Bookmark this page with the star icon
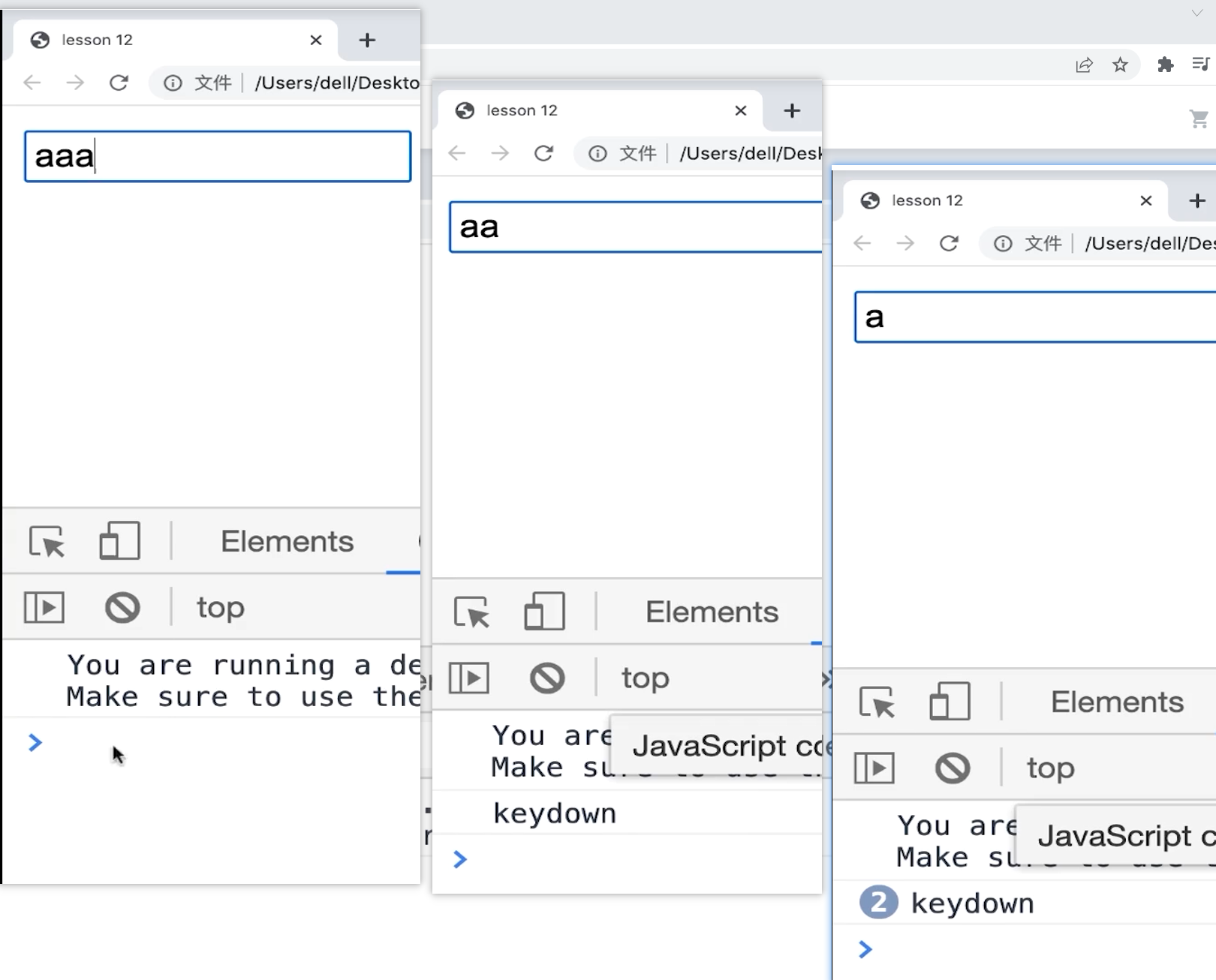 (1120, 65)
